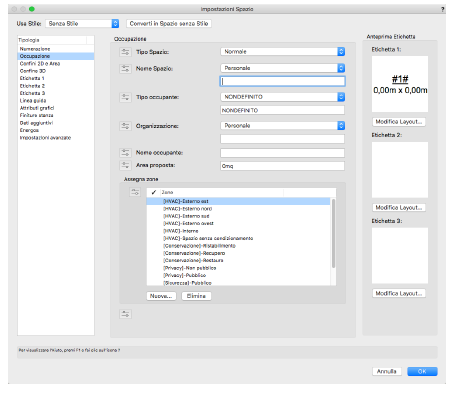Click the Area proposta field showing 0mq

283,166
